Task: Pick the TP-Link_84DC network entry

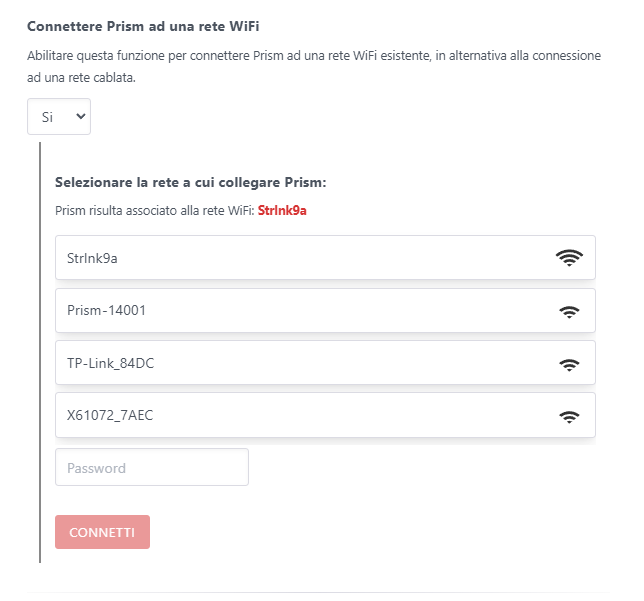Action: [325, 363]
